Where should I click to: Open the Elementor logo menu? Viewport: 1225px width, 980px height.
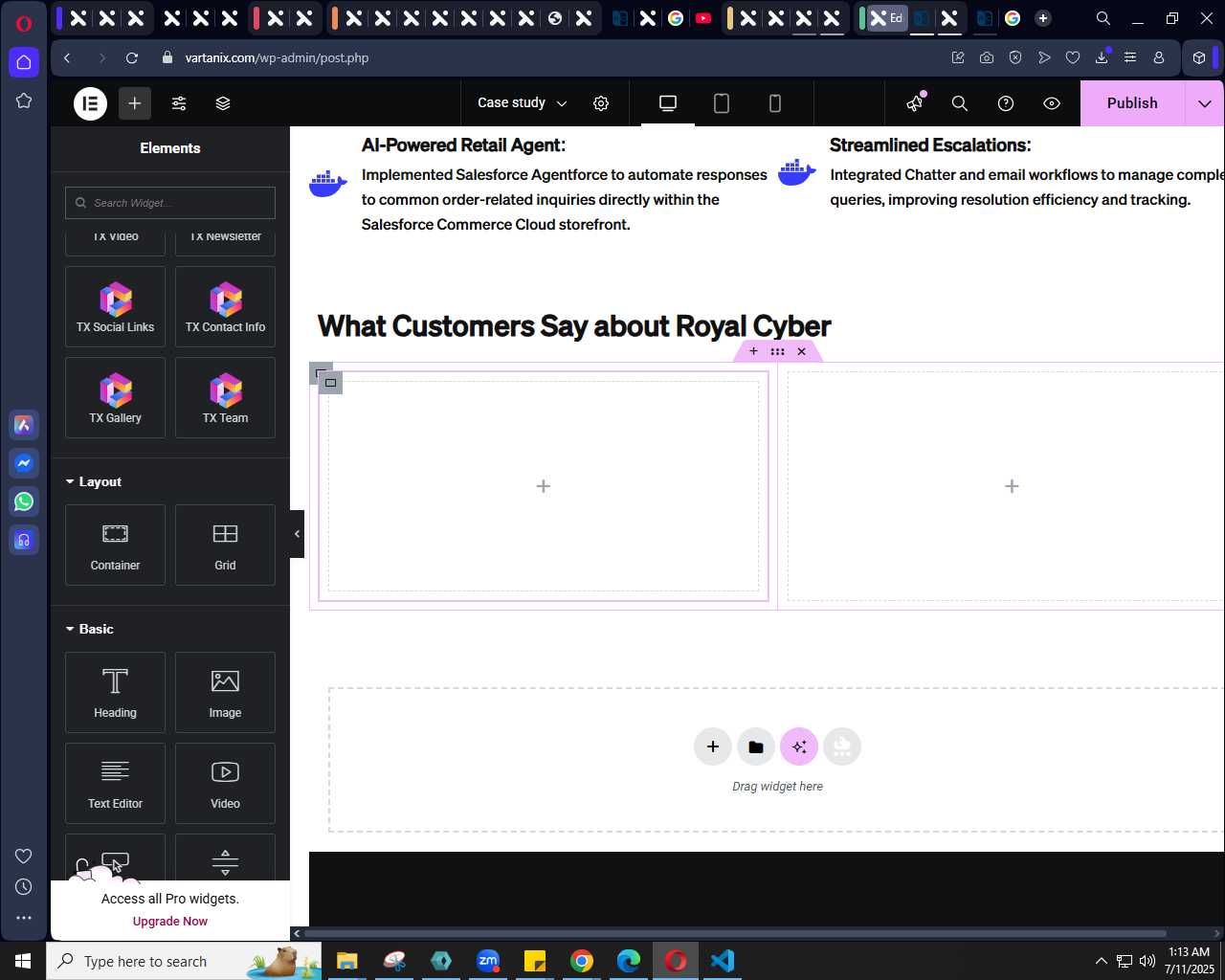pos(91,103)
